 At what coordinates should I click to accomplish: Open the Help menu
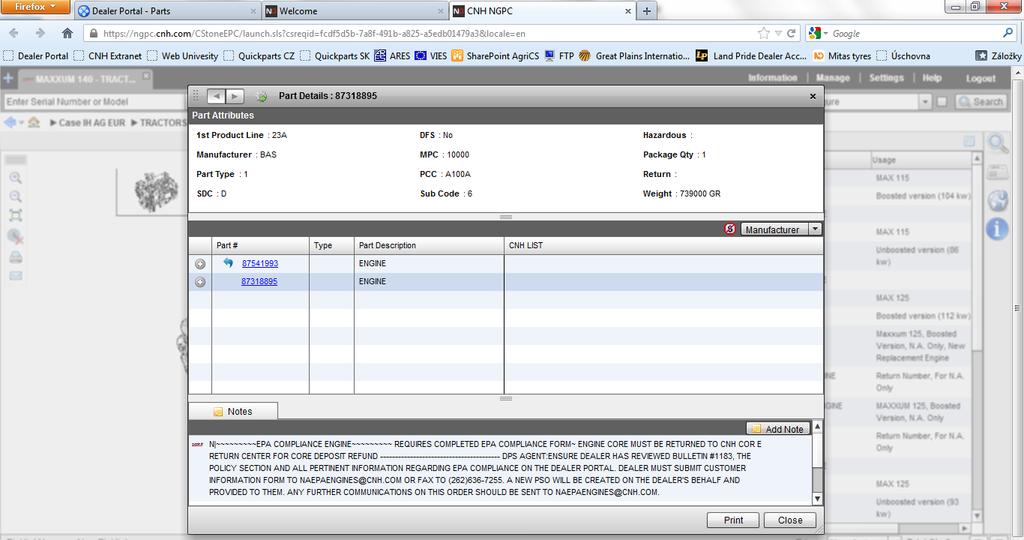pos(932,78)
